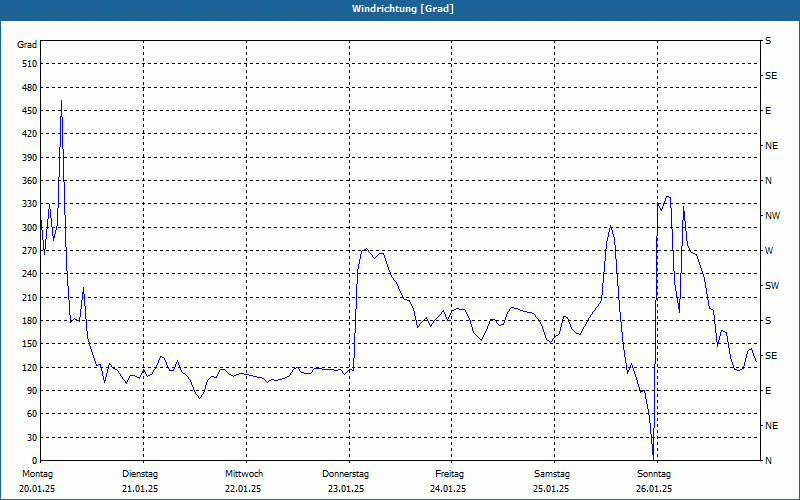Click the Sonntag day label
This screenshot has height=500, width=800.
(654, 474)
